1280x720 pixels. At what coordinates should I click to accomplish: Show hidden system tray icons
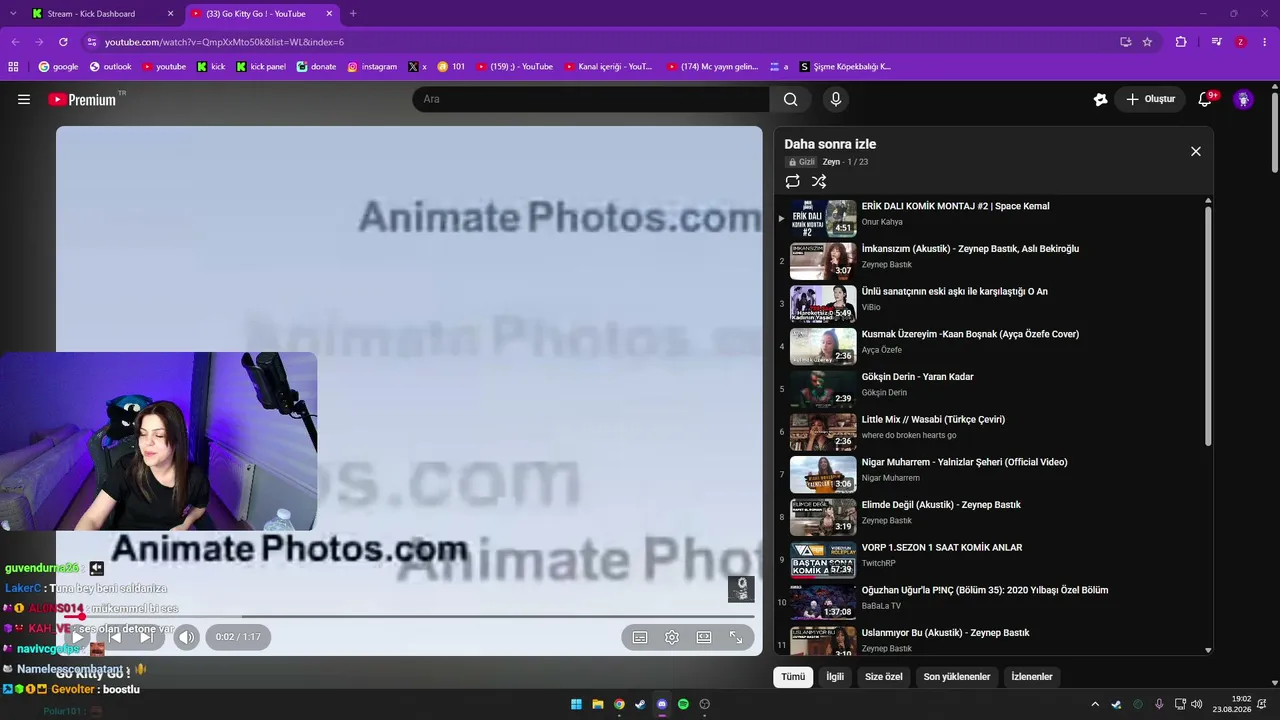[1095, 704]
